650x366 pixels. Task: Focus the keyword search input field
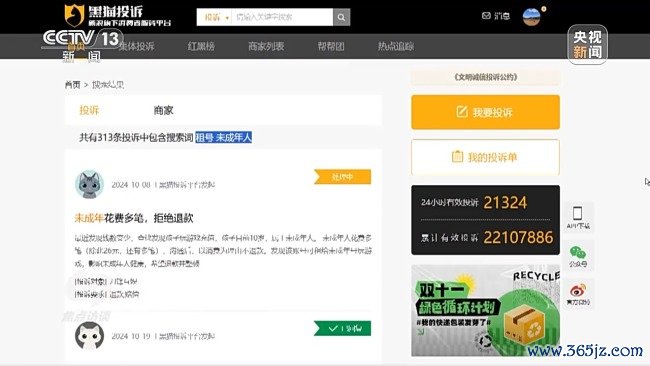[x=282, y=17]
